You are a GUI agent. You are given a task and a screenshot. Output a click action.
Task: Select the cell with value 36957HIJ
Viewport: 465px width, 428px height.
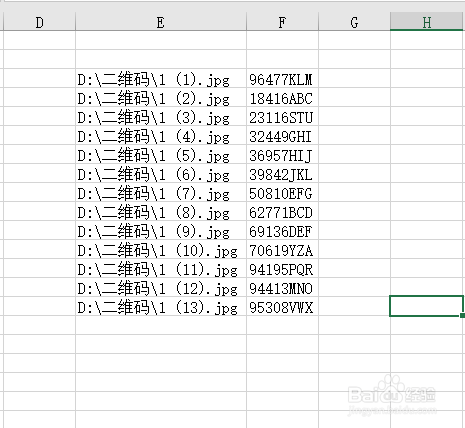[282, 154]
